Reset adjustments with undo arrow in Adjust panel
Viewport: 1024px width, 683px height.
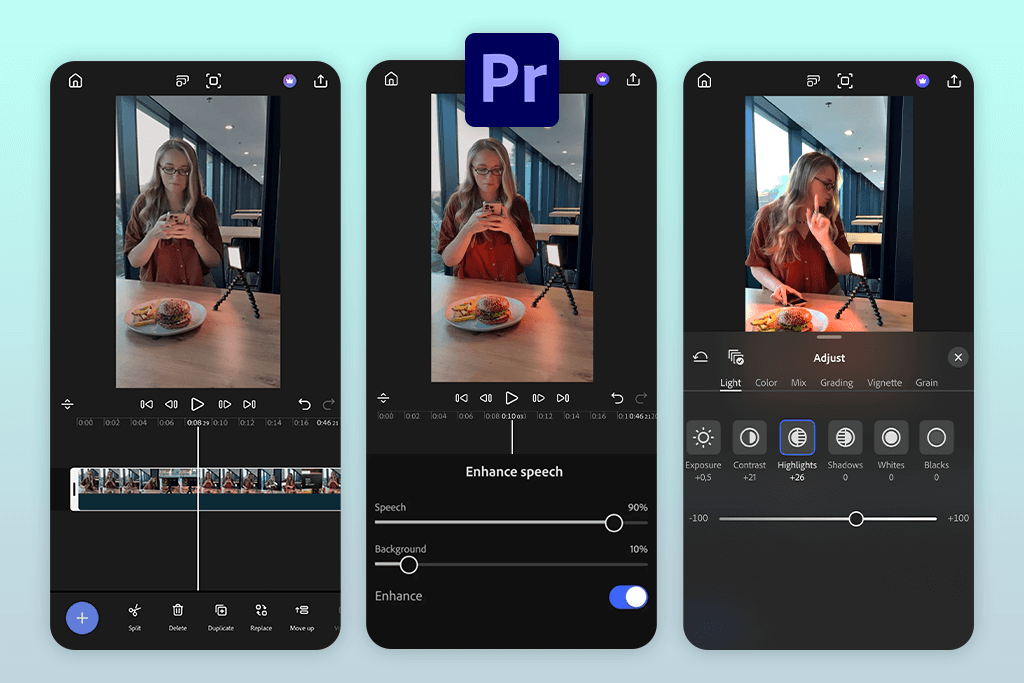click(x=700, y=357)
